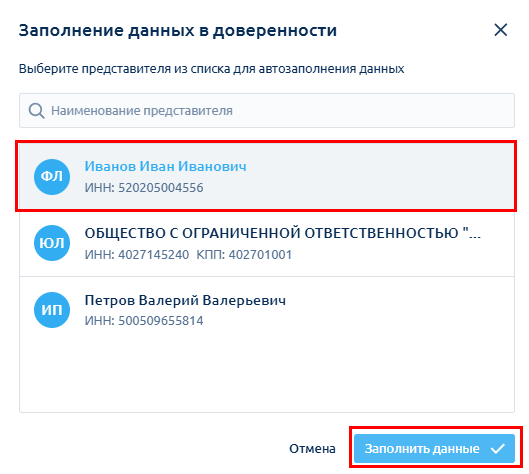Confirm with Заполнить данные button
Viewport: 529px width, 474px height.
coord(435,448)
